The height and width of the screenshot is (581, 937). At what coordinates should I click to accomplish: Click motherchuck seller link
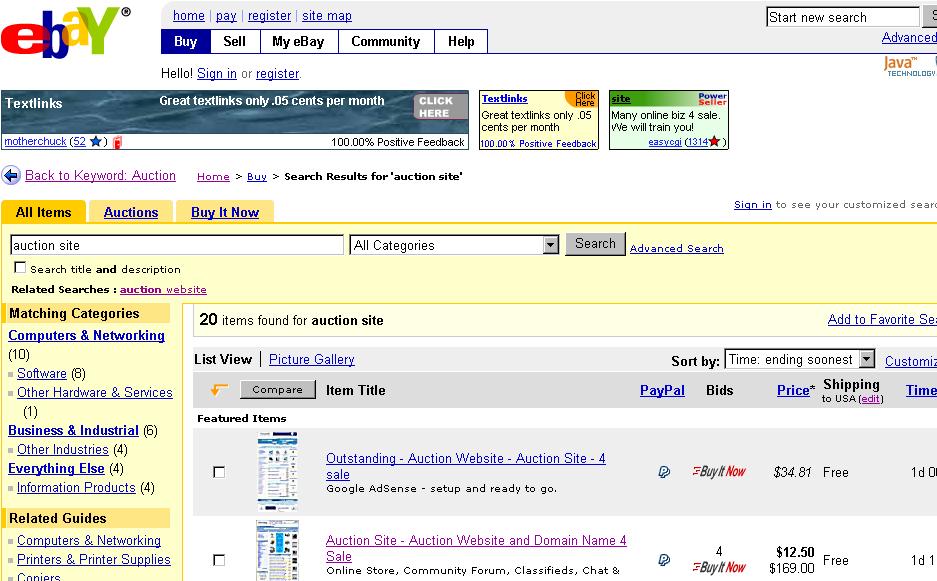pyautogui.click(x=35, y=142)
